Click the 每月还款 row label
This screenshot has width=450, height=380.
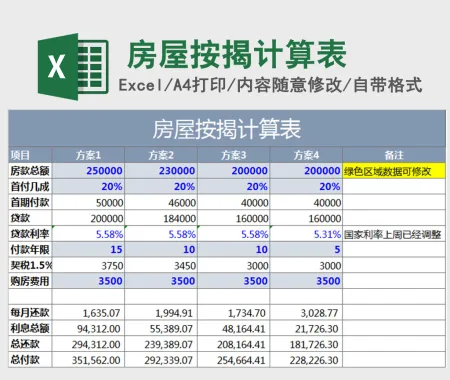(30, 313)
